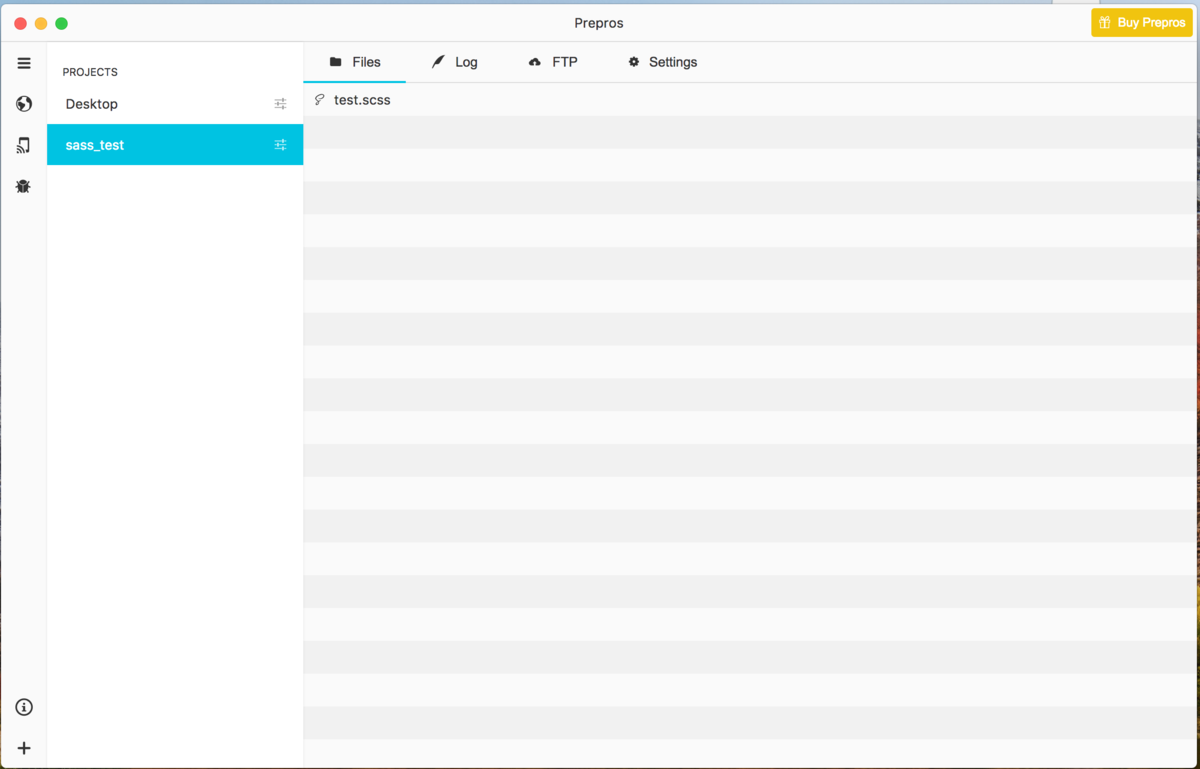Click the PROJECTS heading
The width and height of the screenshot is (1200, 769).
coord(90,72)
